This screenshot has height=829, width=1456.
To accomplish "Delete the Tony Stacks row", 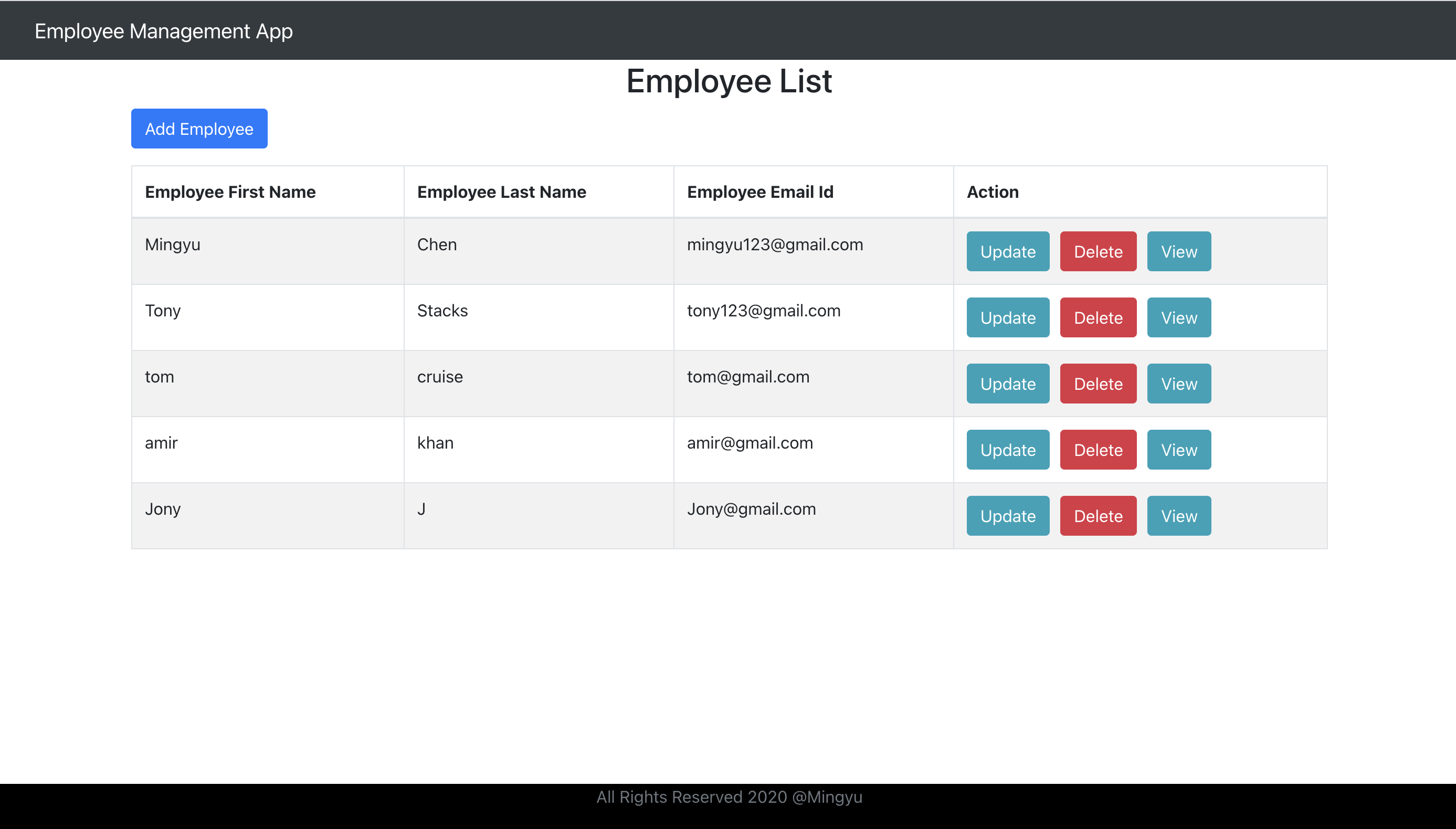I will [x=1098, y=317].
